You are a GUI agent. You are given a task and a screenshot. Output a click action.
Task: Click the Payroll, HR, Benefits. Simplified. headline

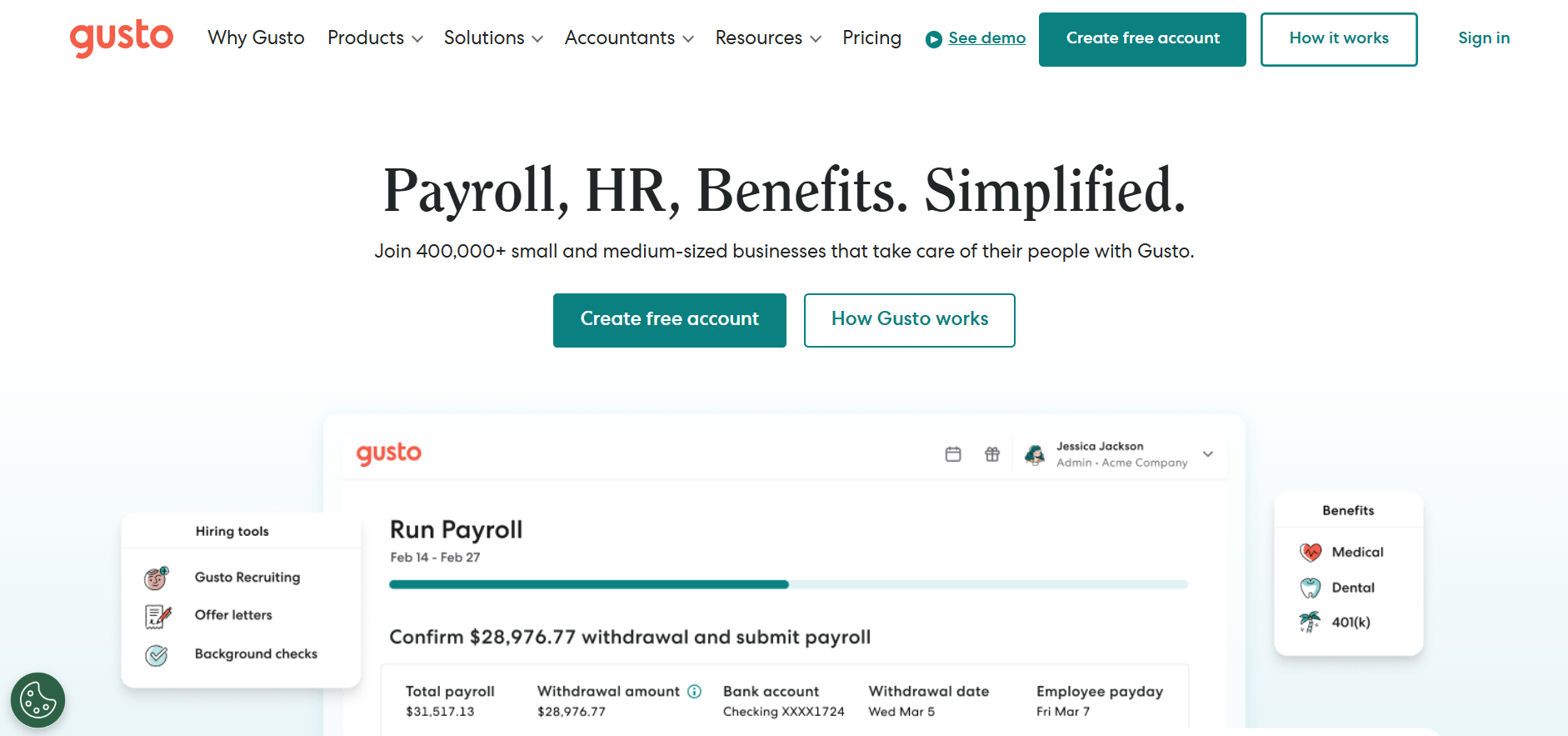click(x=784, y=191)
